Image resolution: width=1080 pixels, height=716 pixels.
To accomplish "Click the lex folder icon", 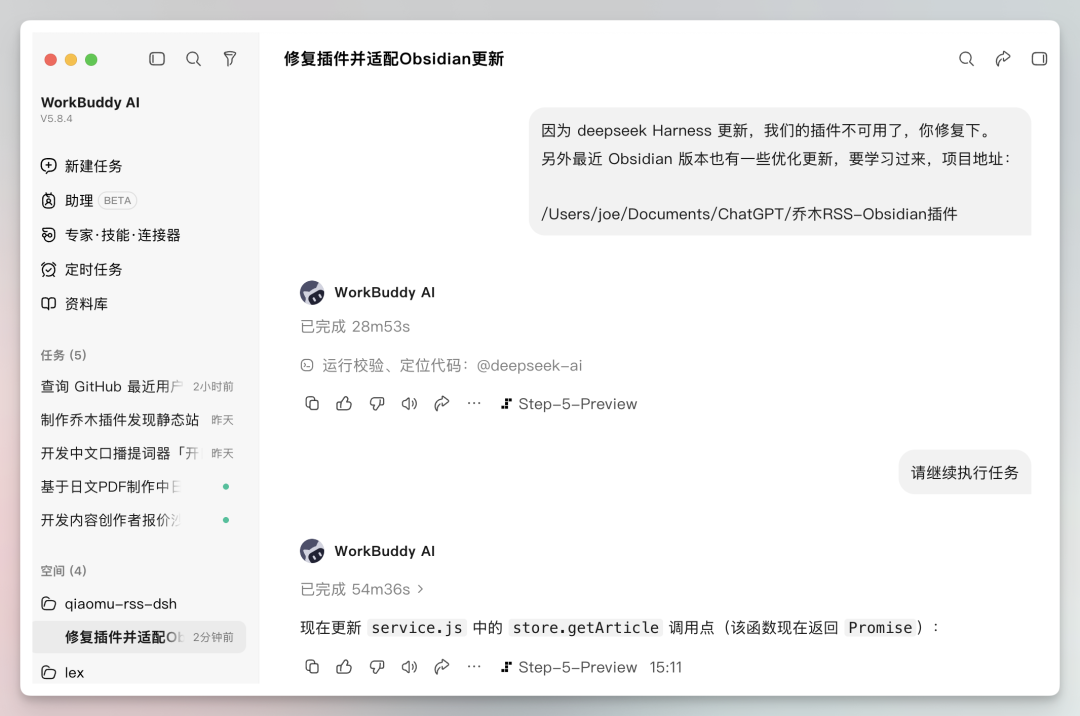I will click(x=48, y=673).
